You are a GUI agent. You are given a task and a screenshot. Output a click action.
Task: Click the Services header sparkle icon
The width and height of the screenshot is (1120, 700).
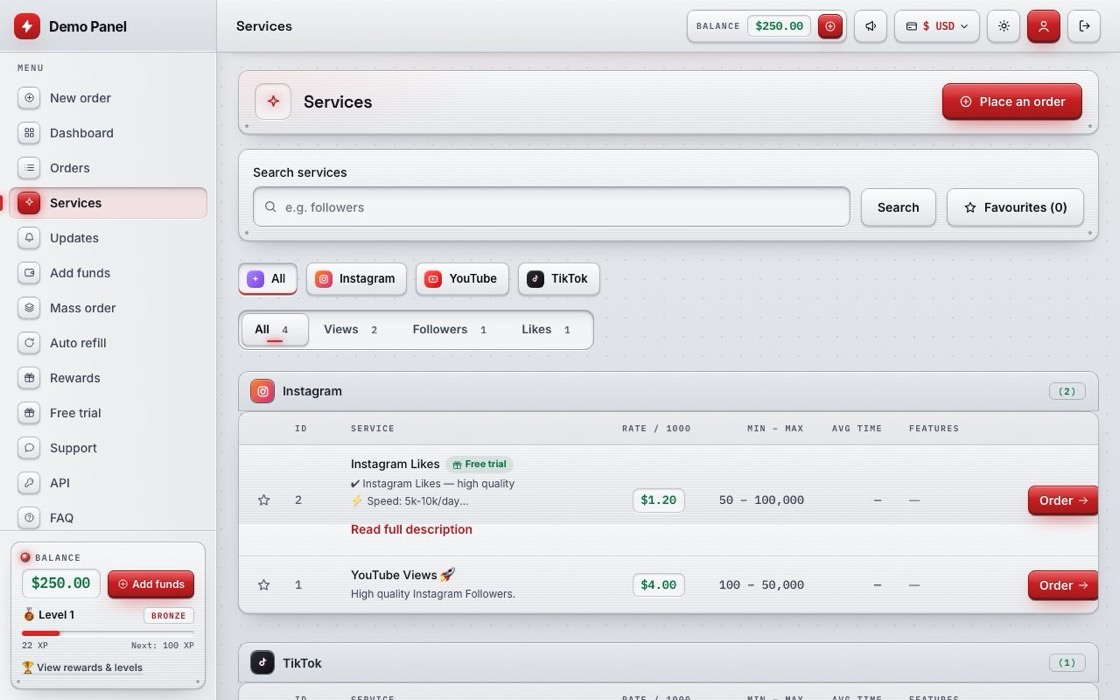(273, 101)
